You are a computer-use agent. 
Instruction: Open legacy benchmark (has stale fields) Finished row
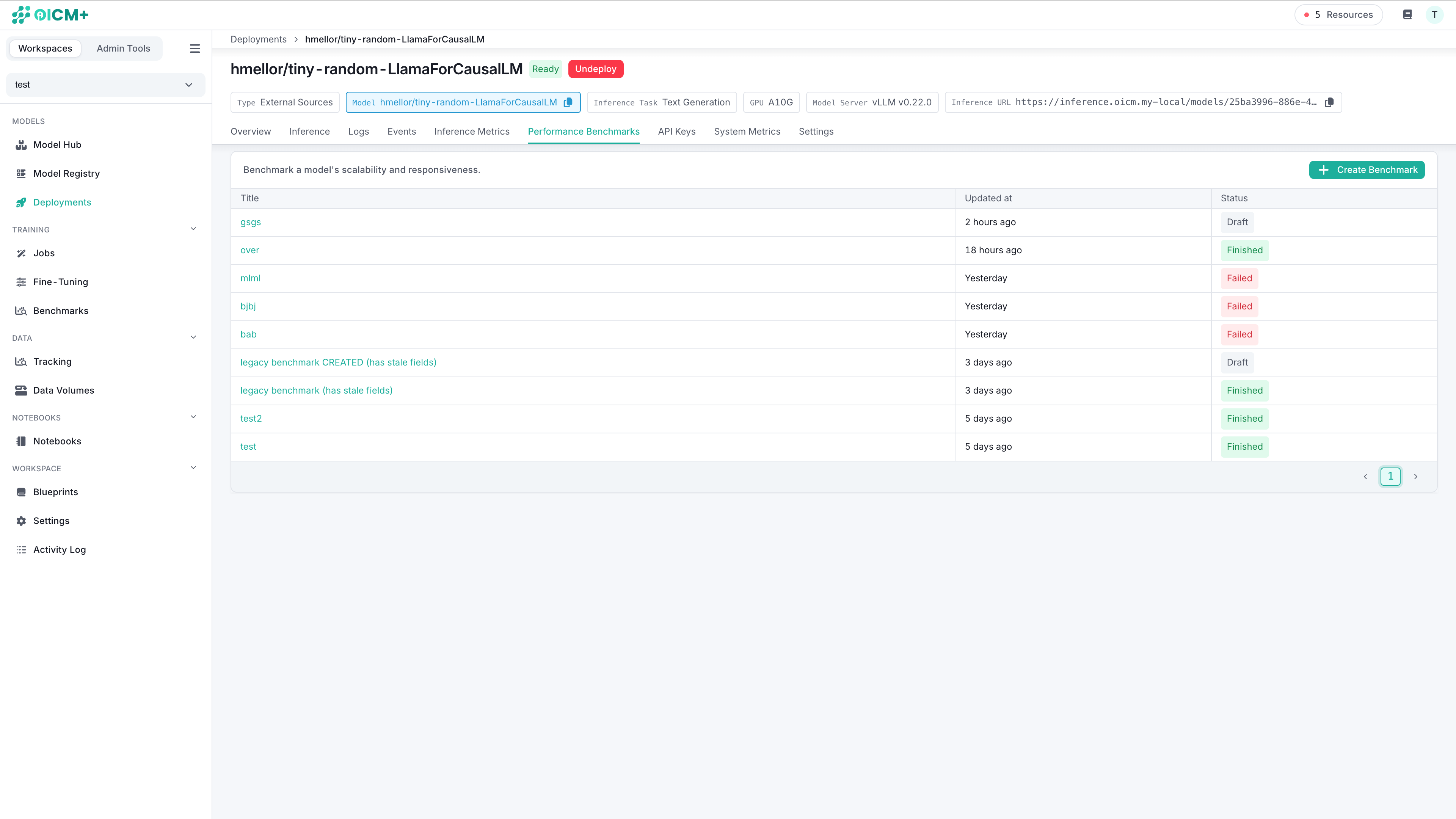pos(316,391)
